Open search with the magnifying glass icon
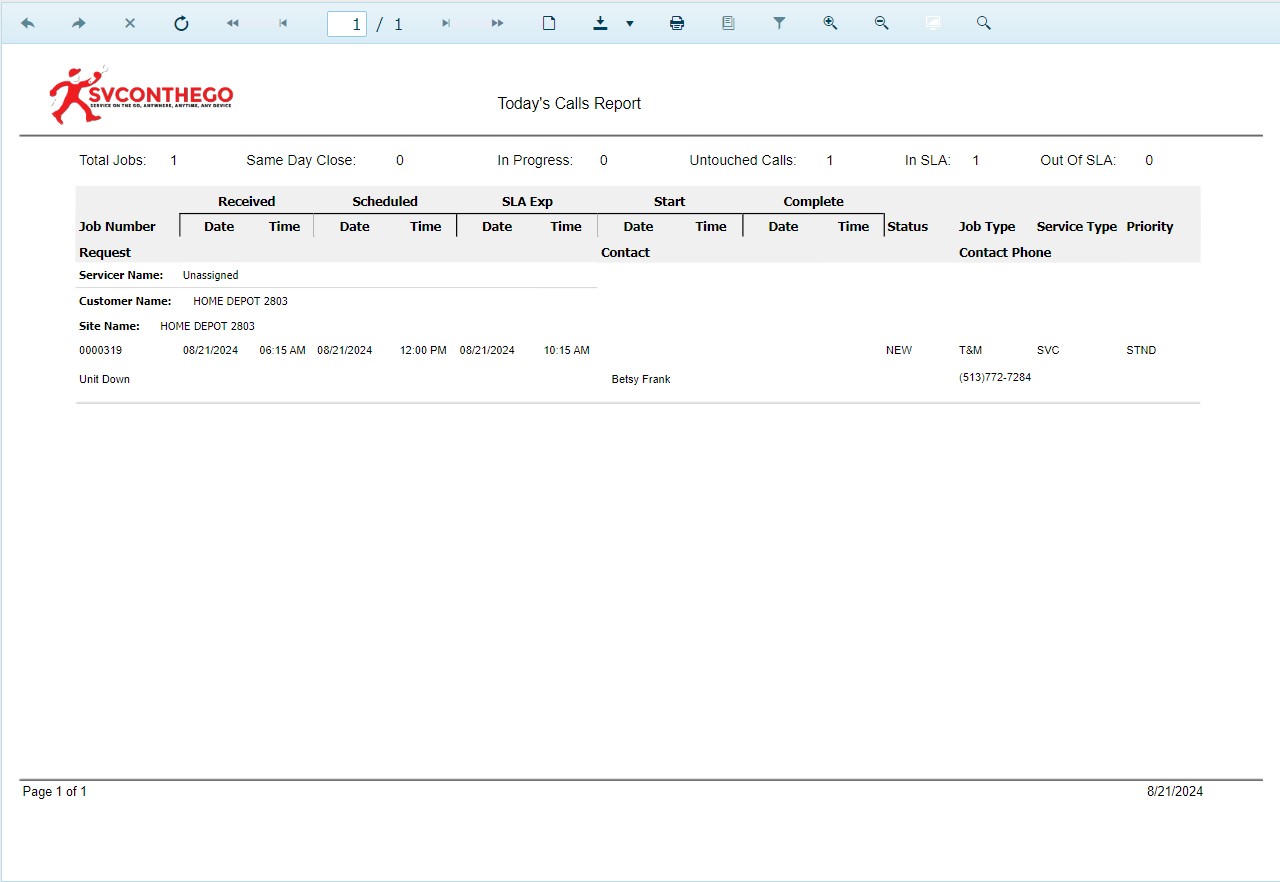 click(x=984, y=23)
